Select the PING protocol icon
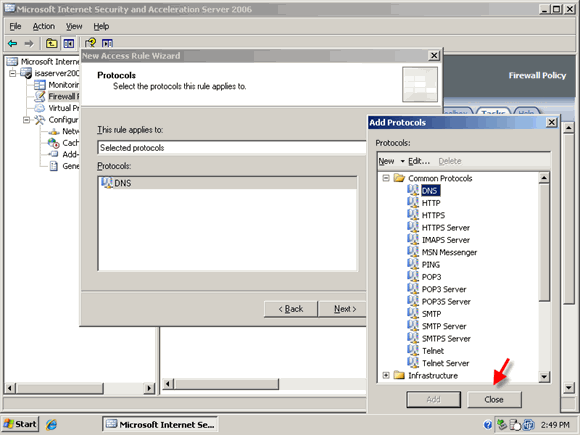The image size is (580, 435). (x=413, y=264)
